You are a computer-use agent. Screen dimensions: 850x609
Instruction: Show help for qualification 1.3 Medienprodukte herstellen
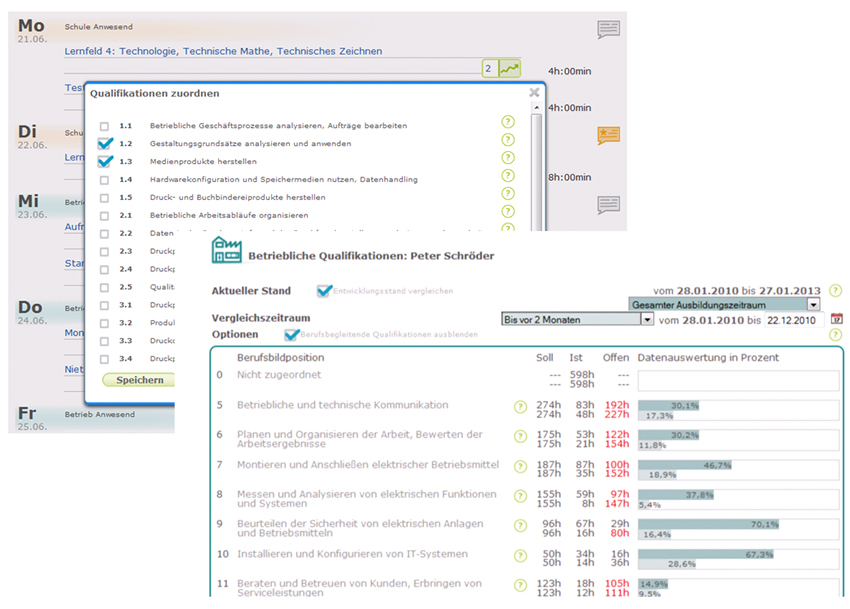click(x=507, y=158)
